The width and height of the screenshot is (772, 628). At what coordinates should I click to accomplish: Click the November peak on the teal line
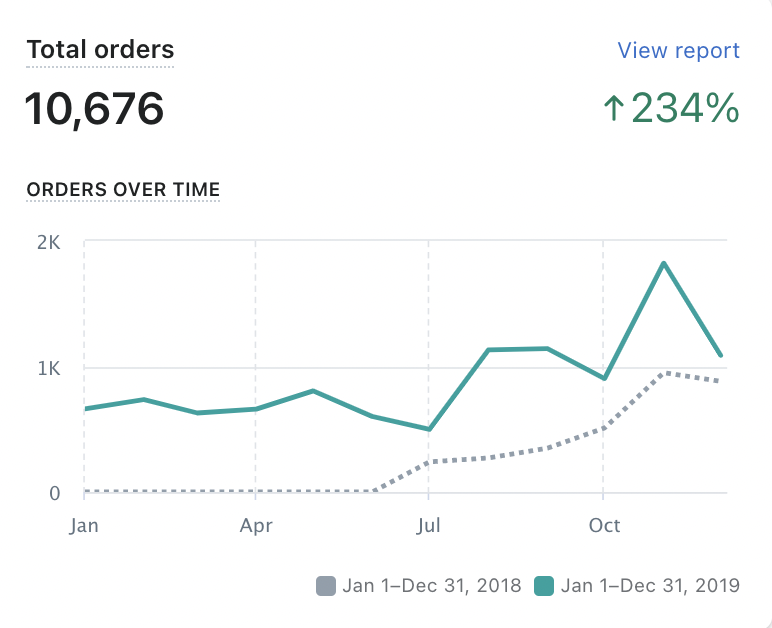click(664, 264)
